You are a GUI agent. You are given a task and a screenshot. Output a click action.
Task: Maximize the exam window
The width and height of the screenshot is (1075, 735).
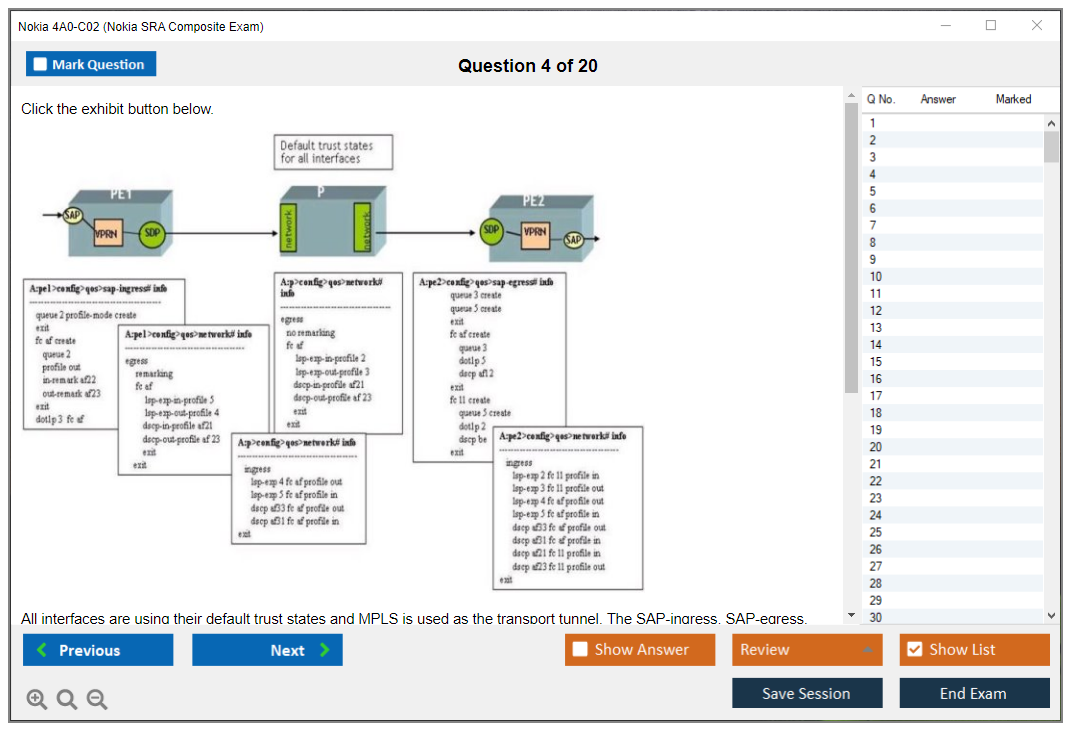coord(991,26)
